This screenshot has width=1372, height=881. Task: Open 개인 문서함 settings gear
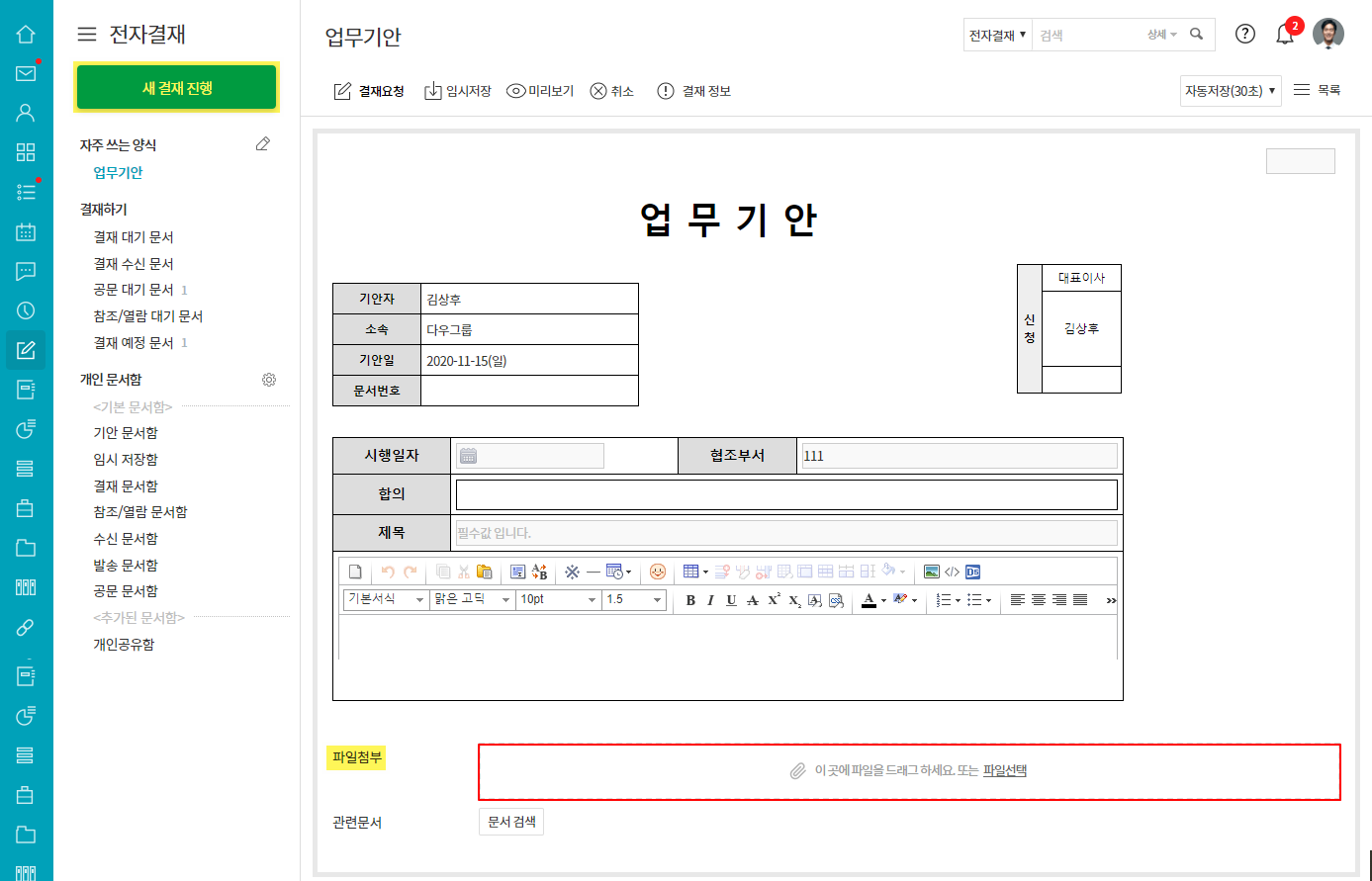point(269,380)
